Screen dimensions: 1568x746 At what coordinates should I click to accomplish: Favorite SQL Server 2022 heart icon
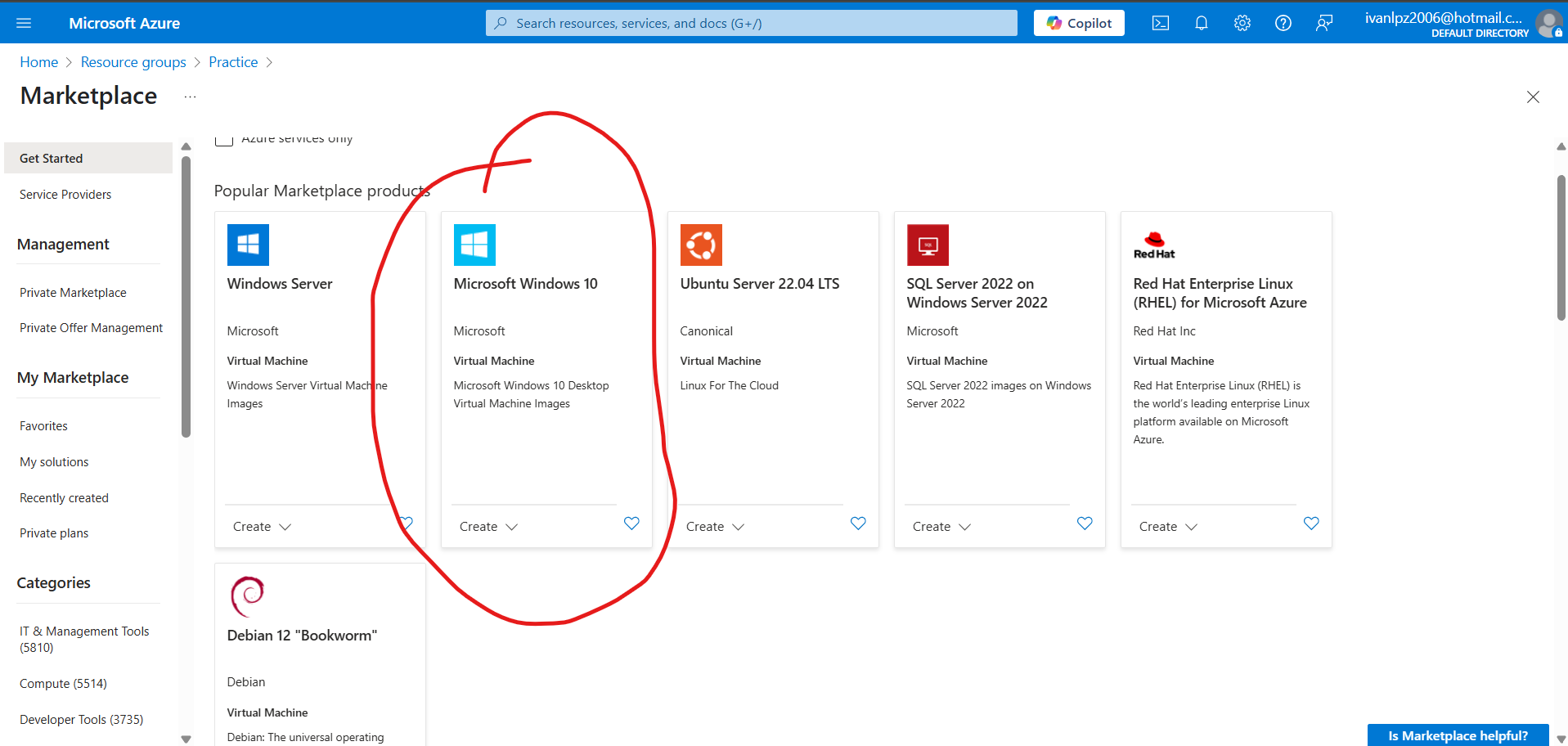point(1085,524)
